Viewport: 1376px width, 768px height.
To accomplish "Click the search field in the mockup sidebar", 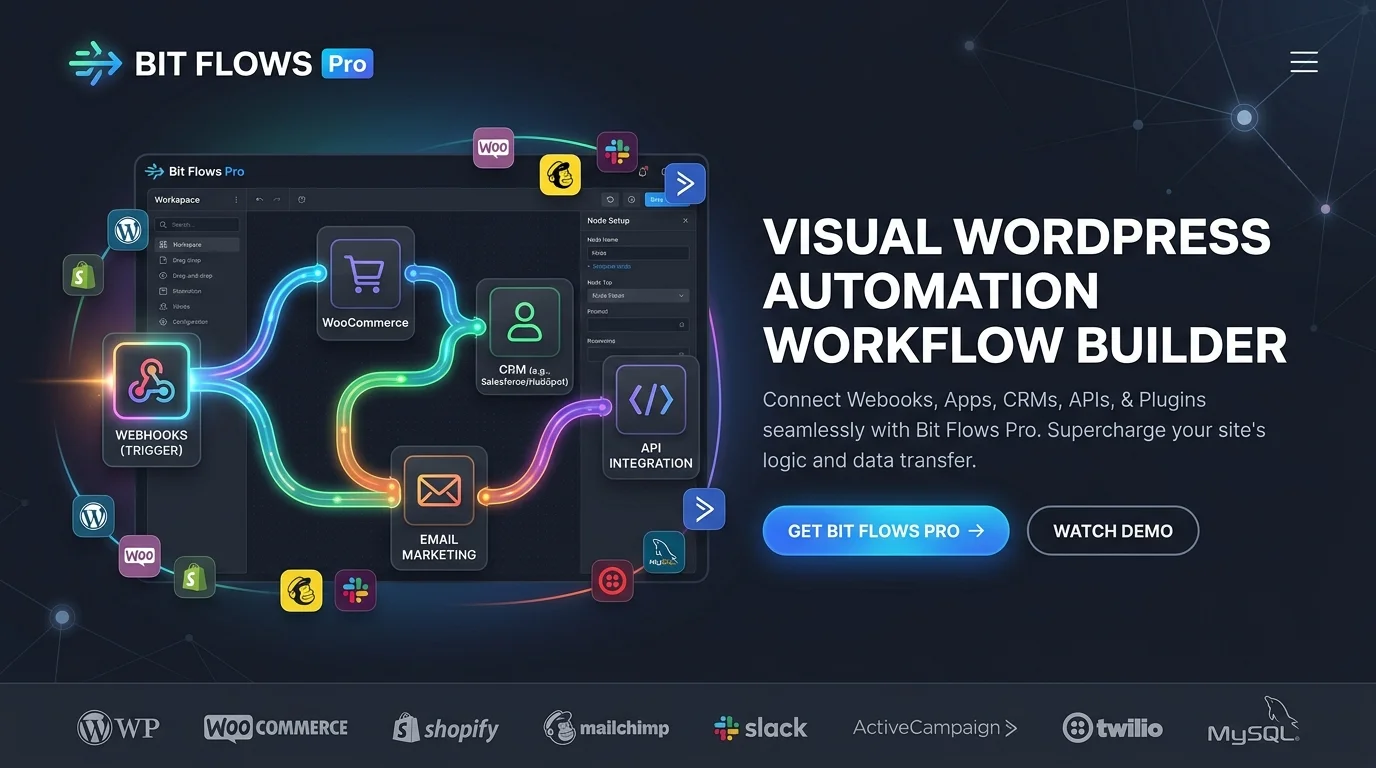I will coord(197,225).
